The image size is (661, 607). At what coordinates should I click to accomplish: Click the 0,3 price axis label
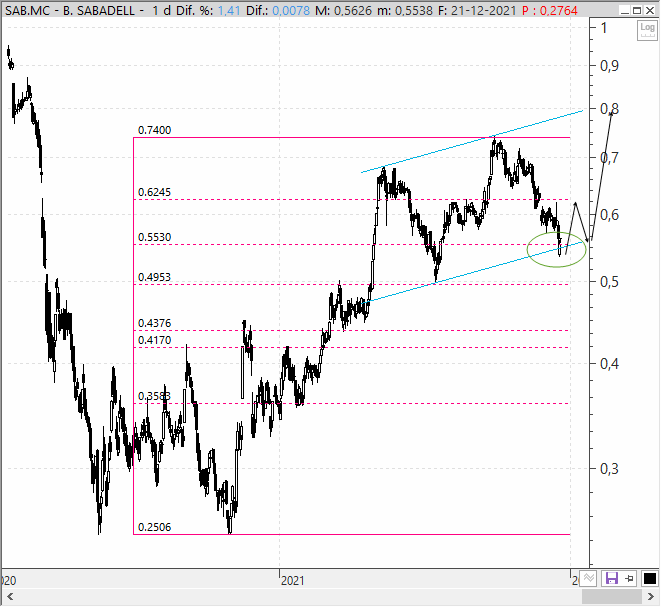(610, 468)
